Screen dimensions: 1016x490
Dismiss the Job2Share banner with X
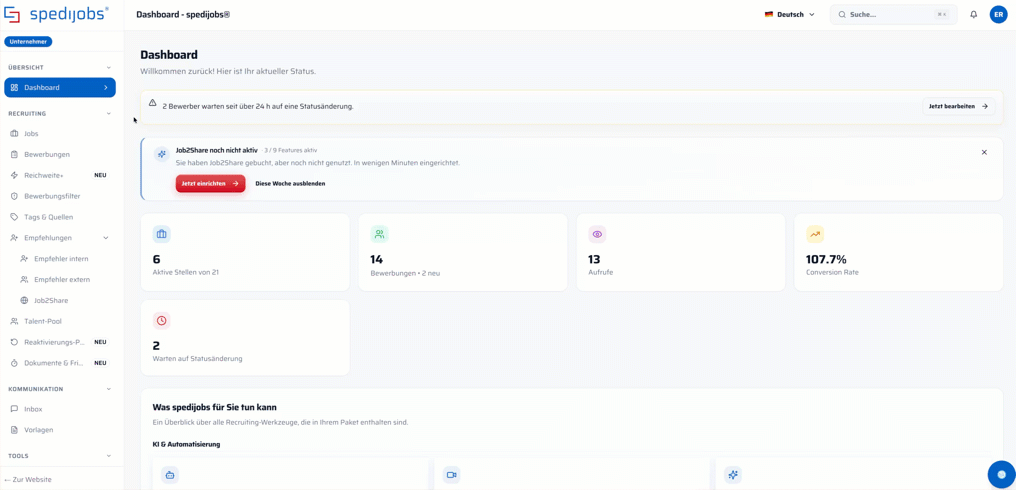[x=984, y=152]
